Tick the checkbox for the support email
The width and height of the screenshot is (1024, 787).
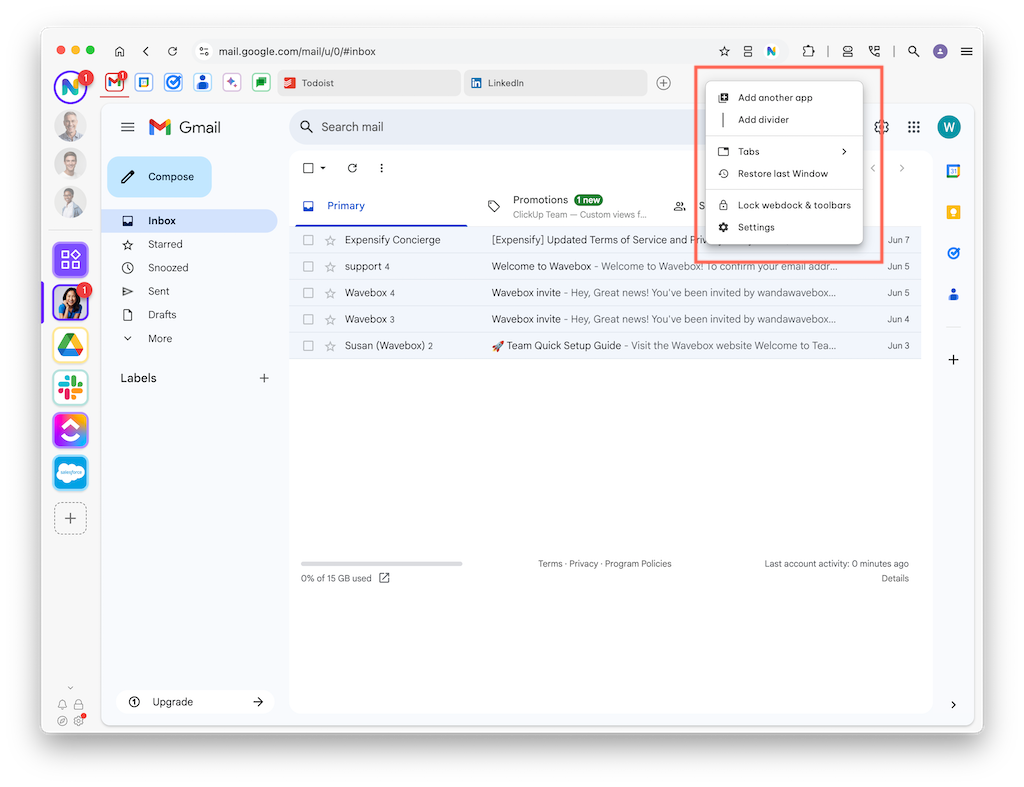(x=308, y=266)
